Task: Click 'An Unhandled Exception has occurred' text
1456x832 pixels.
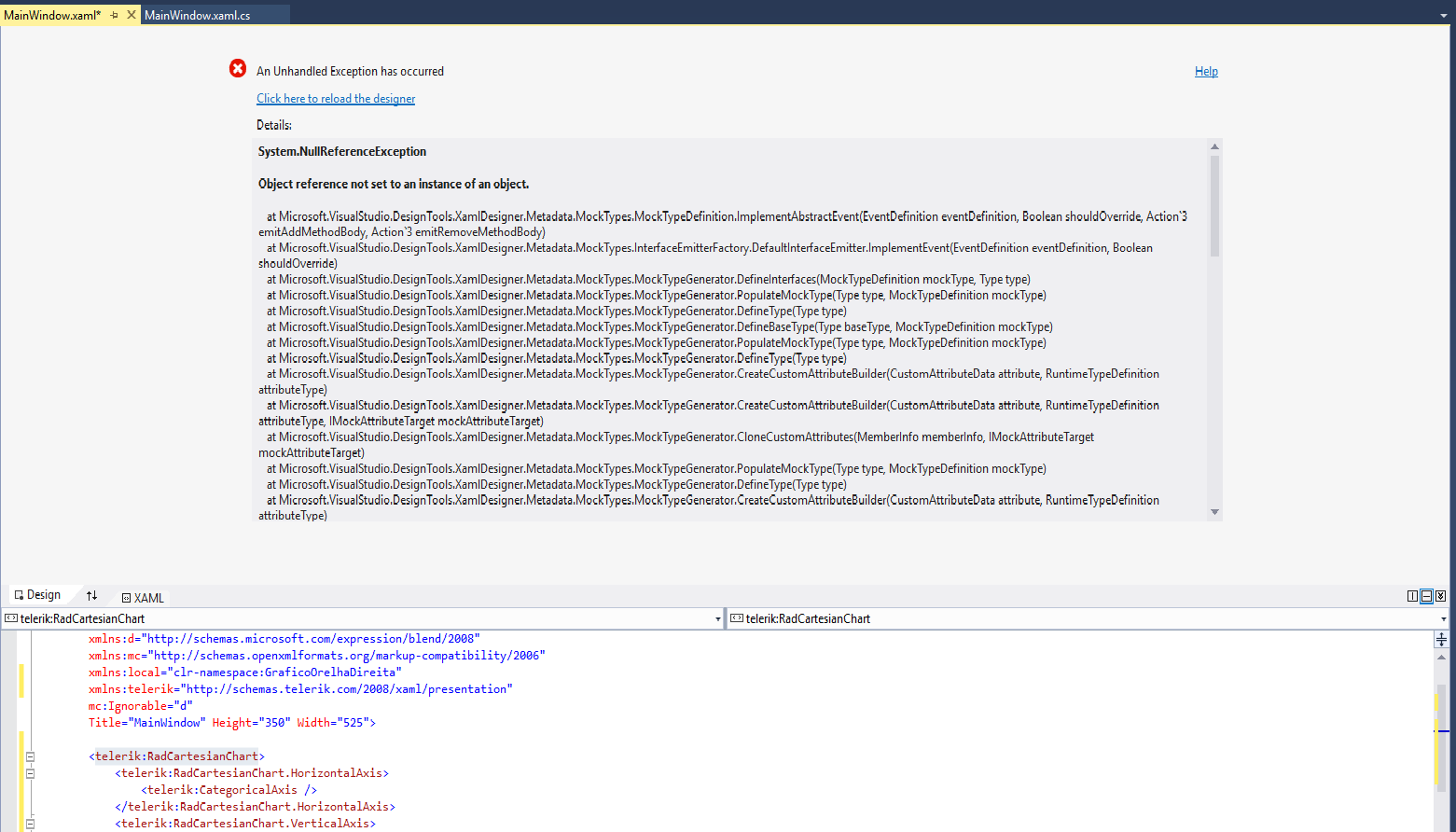Action: pos(350,72)
